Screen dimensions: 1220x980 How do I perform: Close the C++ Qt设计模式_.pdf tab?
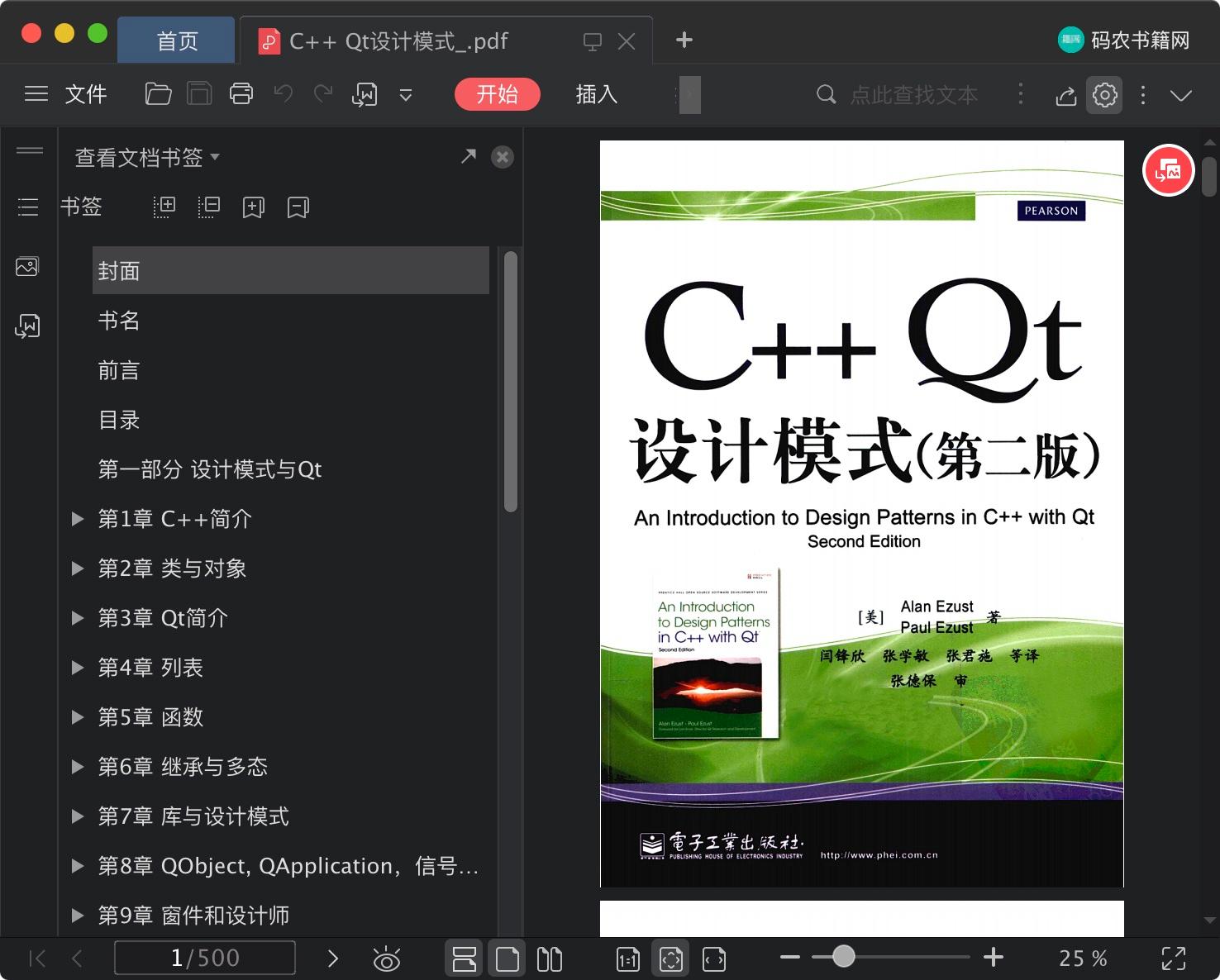click(x=627, y=41)
